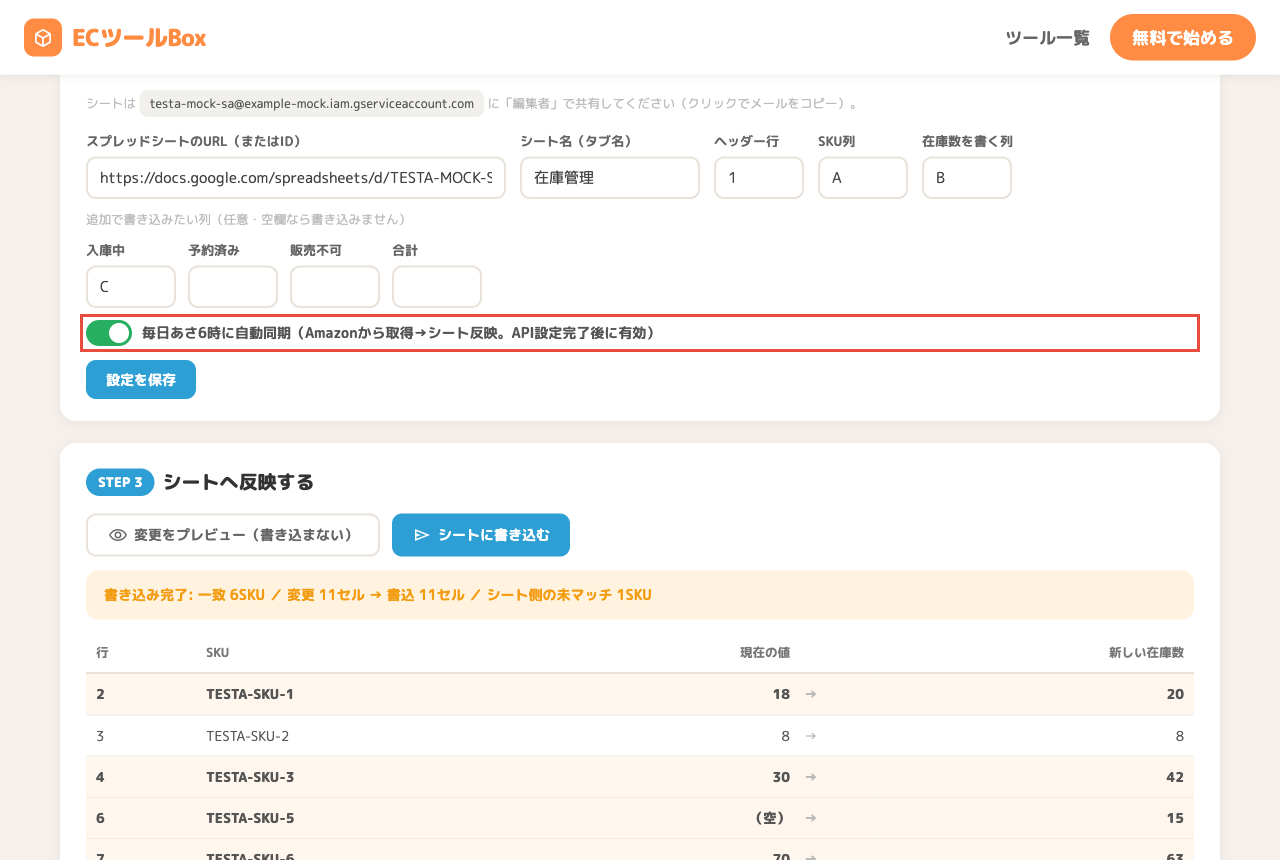Edit the 入庫中 column field containing C

click(131, 287)
